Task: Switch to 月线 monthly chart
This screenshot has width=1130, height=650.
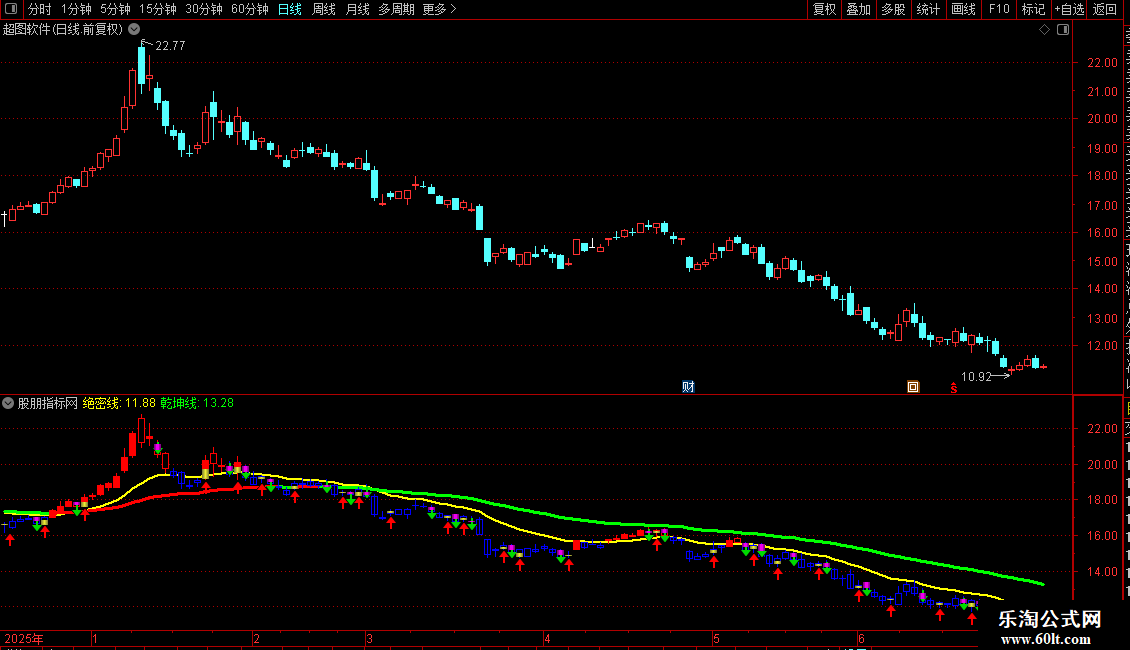Action: pos(357,9)
